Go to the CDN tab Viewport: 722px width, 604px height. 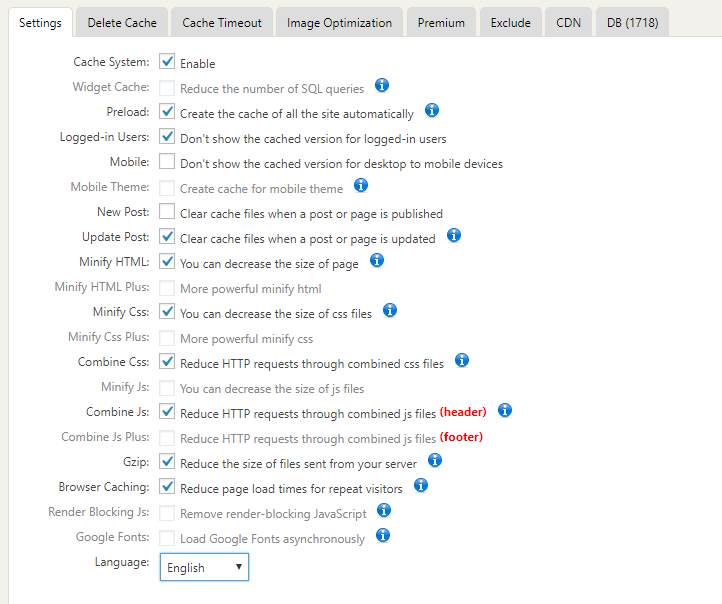tap(568, 22)
